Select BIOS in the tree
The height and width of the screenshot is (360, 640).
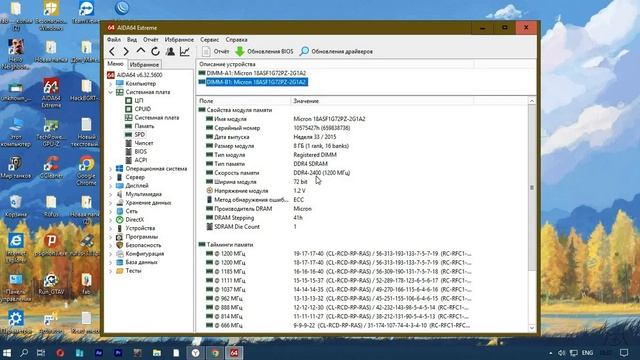click(136, 151)
